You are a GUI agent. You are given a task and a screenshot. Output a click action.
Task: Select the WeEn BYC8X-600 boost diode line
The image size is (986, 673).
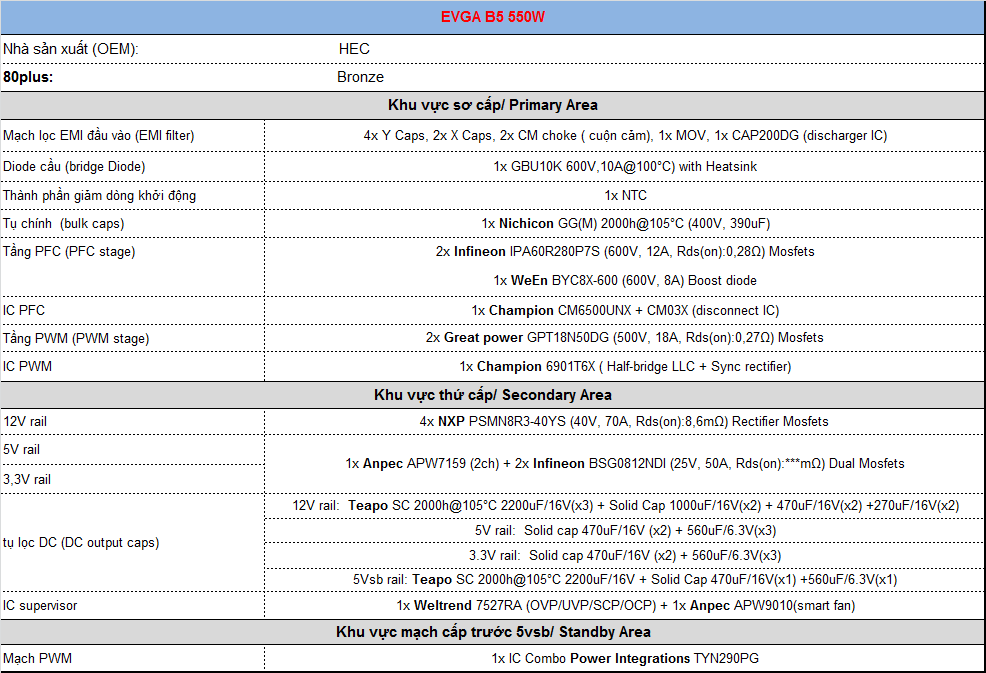[x=625, y=281]
